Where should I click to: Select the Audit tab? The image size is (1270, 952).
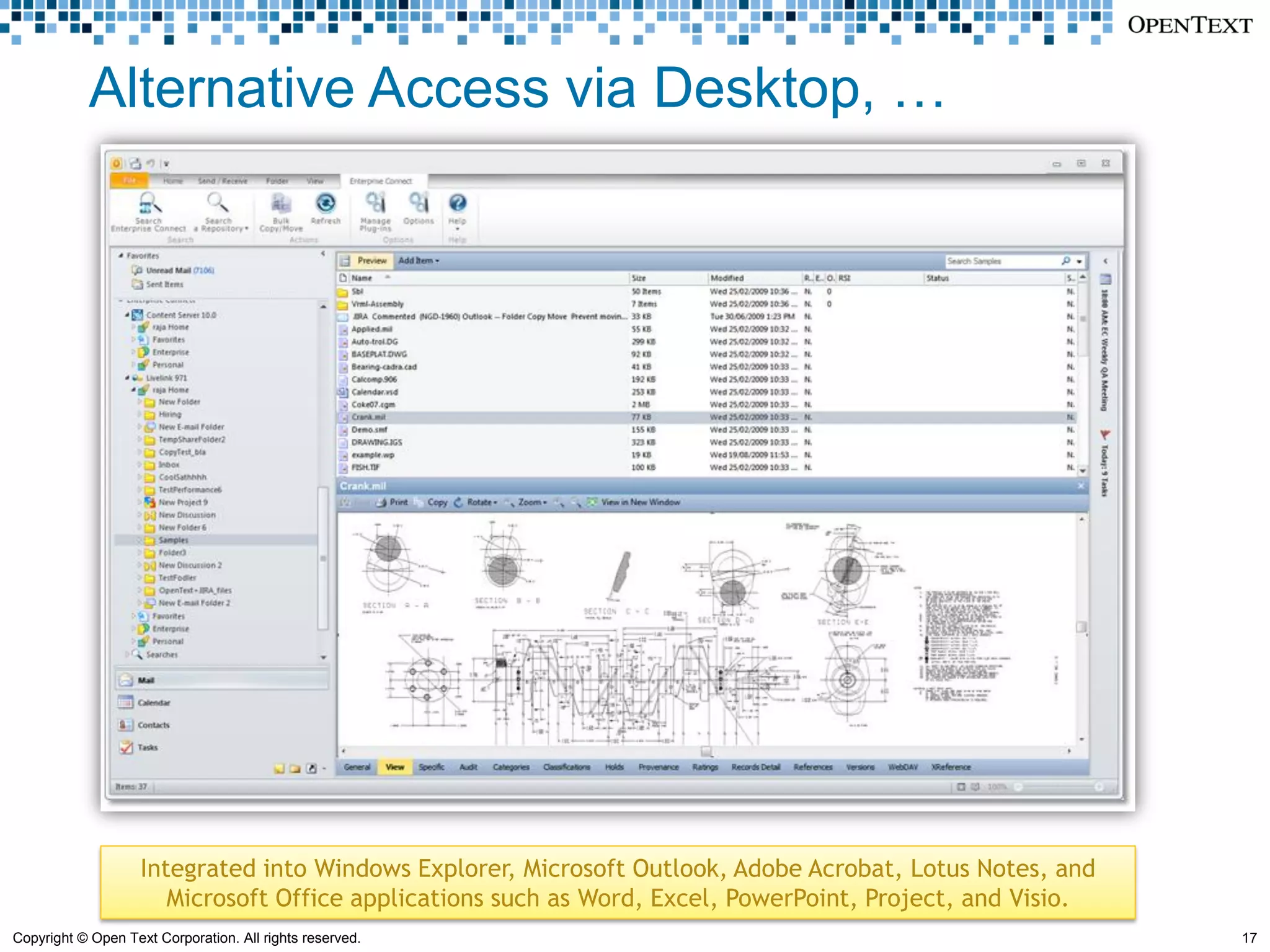click(468, 767)
